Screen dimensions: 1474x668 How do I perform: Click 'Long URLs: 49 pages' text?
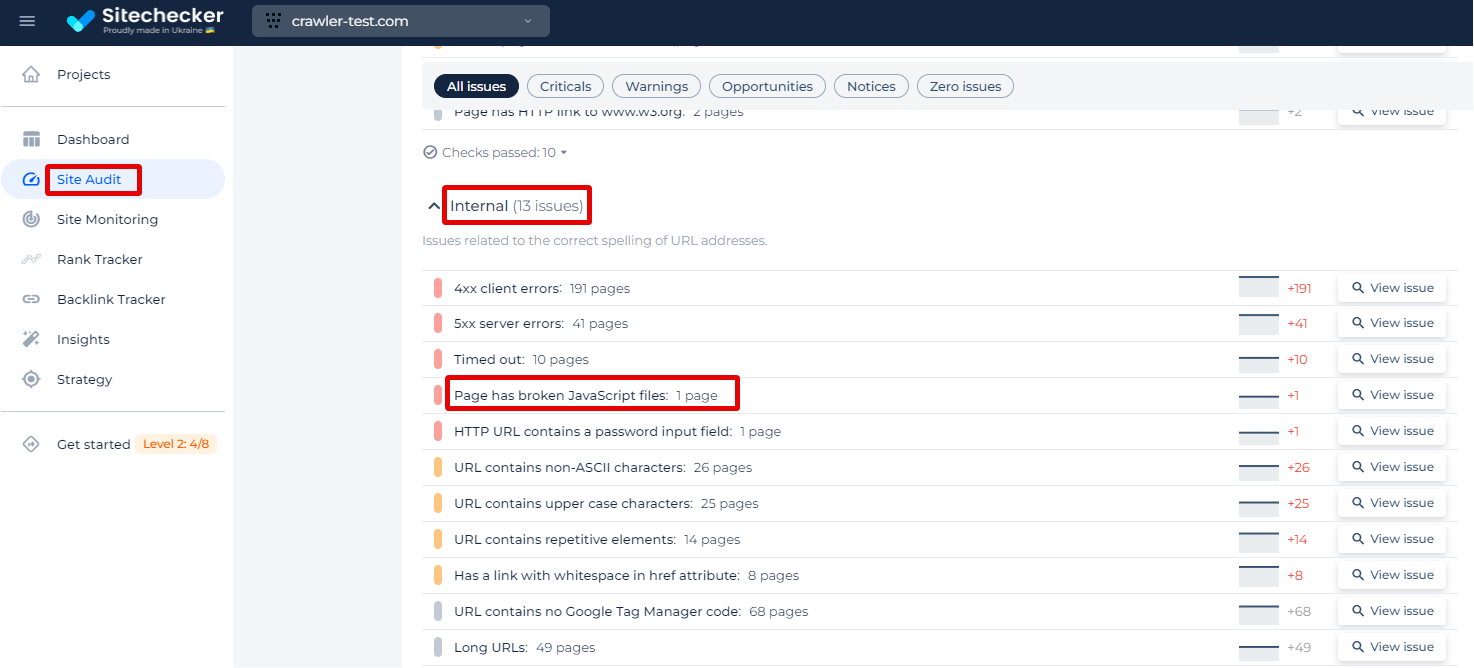pyautogui.click(x=524, y=648)
